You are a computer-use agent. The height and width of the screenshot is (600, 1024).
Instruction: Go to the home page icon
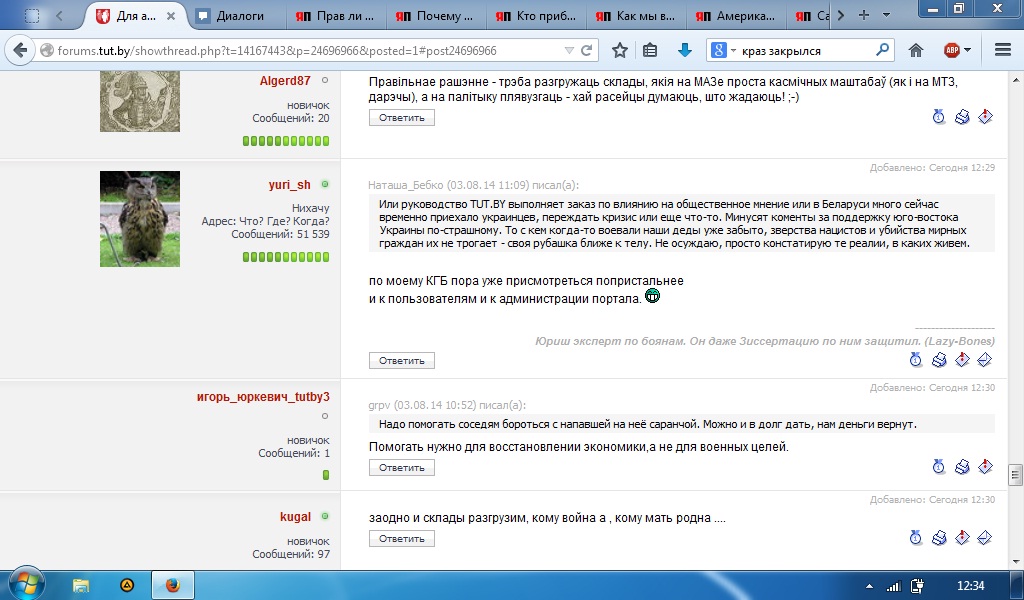coord(916,50)
